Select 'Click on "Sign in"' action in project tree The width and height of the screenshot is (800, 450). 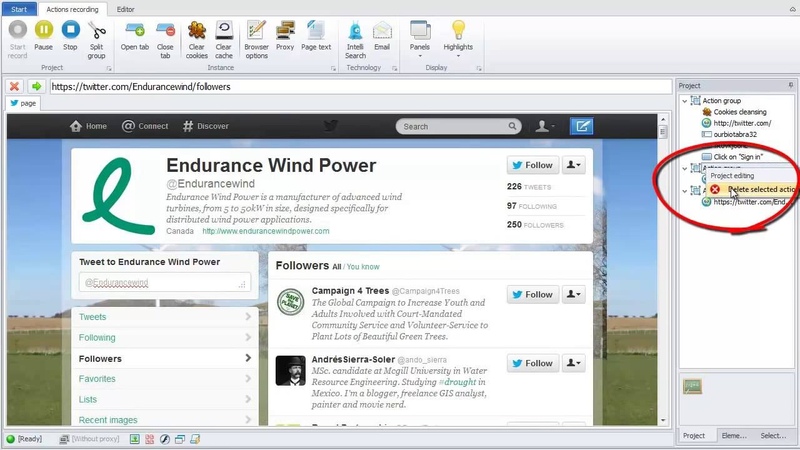[740, 157]
